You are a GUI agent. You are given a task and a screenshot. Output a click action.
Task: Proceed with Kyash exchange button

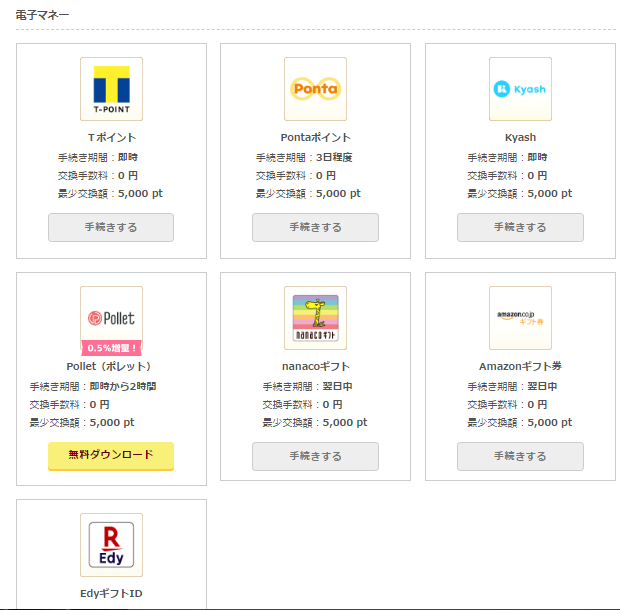click(x=520, y=227)
